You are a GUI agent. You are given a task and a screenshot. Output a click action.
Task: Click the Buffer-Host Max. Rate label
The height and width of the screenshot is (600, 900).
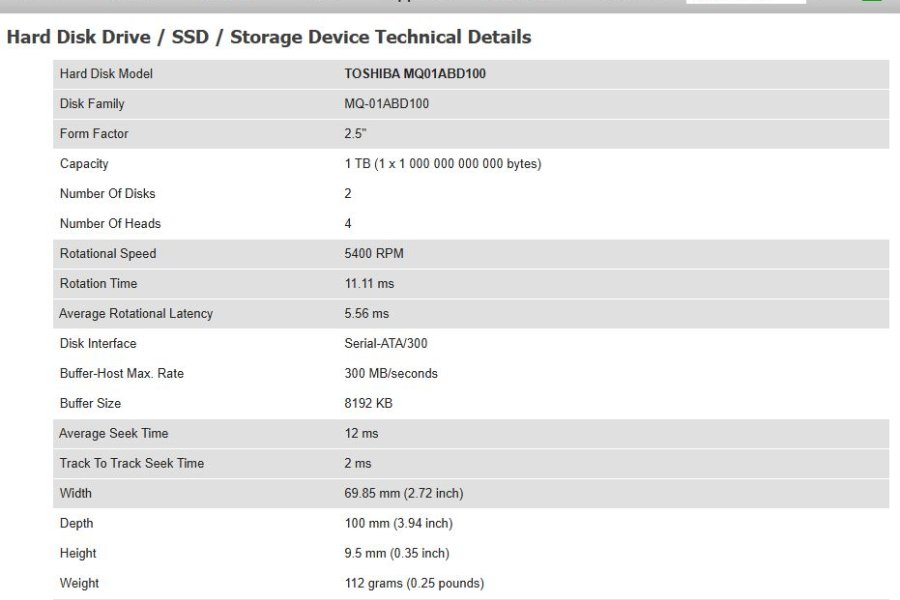point(122,373)
